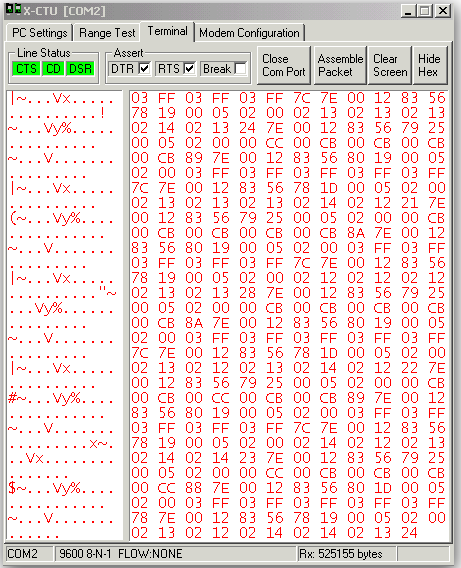
Task: Click the Close Com Port button
Action: pos(284,66)
